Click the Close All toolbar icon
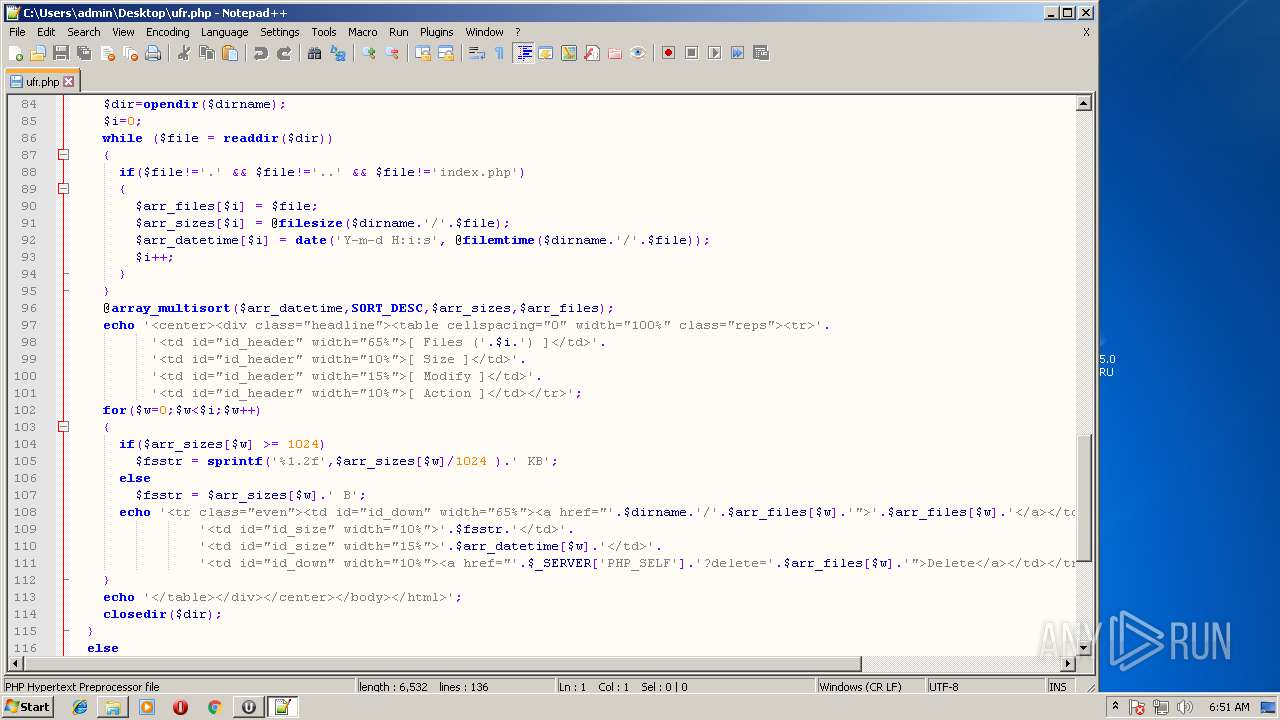This screenshot has height=720, width=1280. click(x=130, y=53)
